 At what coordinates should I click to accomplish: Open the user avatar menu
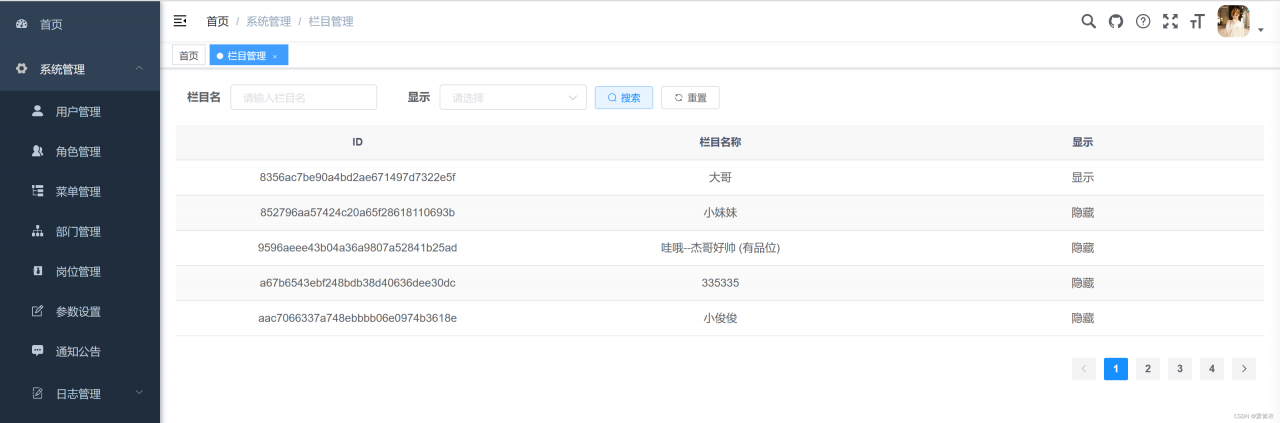1233,21
